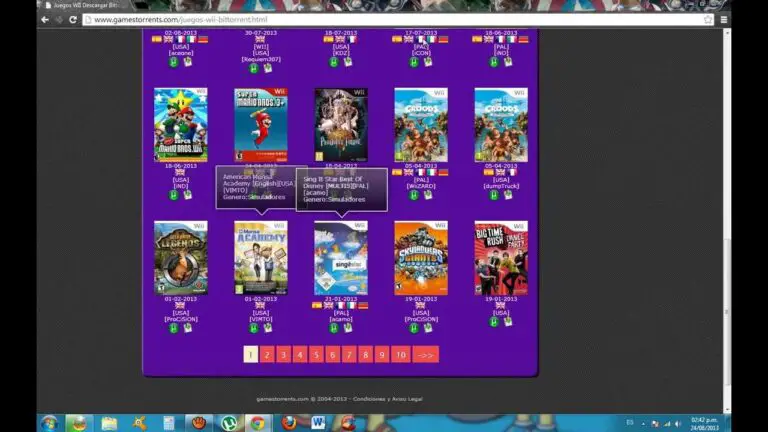
Task: Click green torrent icon under SingItStar acamo
Action: [x=334, y=328]
